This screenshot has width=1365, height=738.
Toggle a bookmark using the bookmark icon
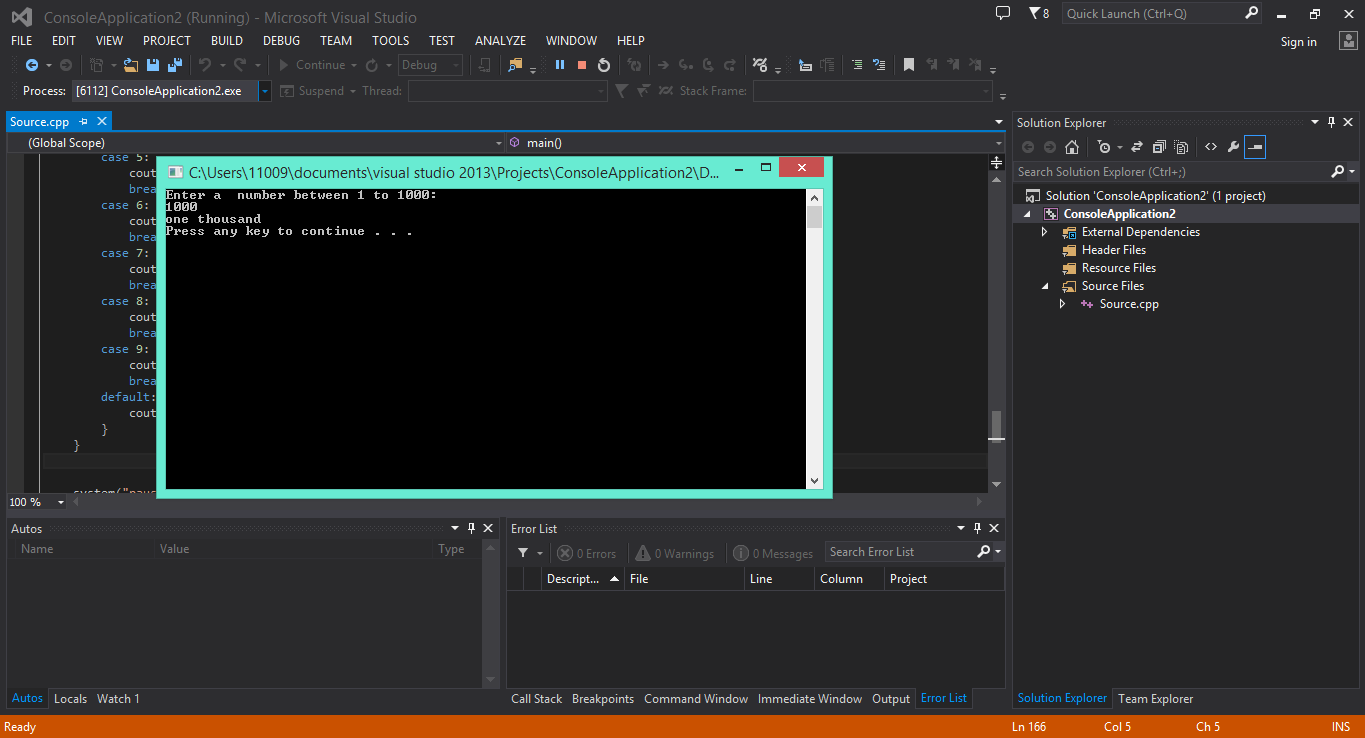[909, 64]
